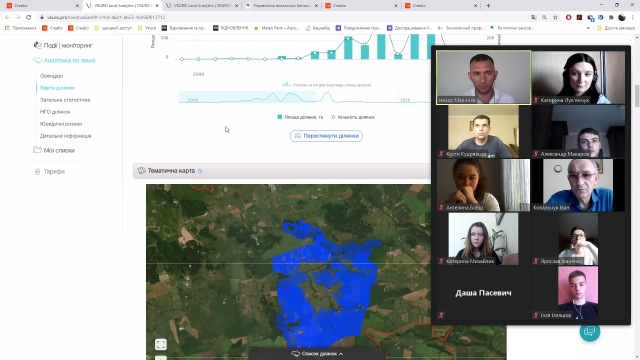
Task: Select Карта ділянок in the sidebar
Action: click(58, 88)
